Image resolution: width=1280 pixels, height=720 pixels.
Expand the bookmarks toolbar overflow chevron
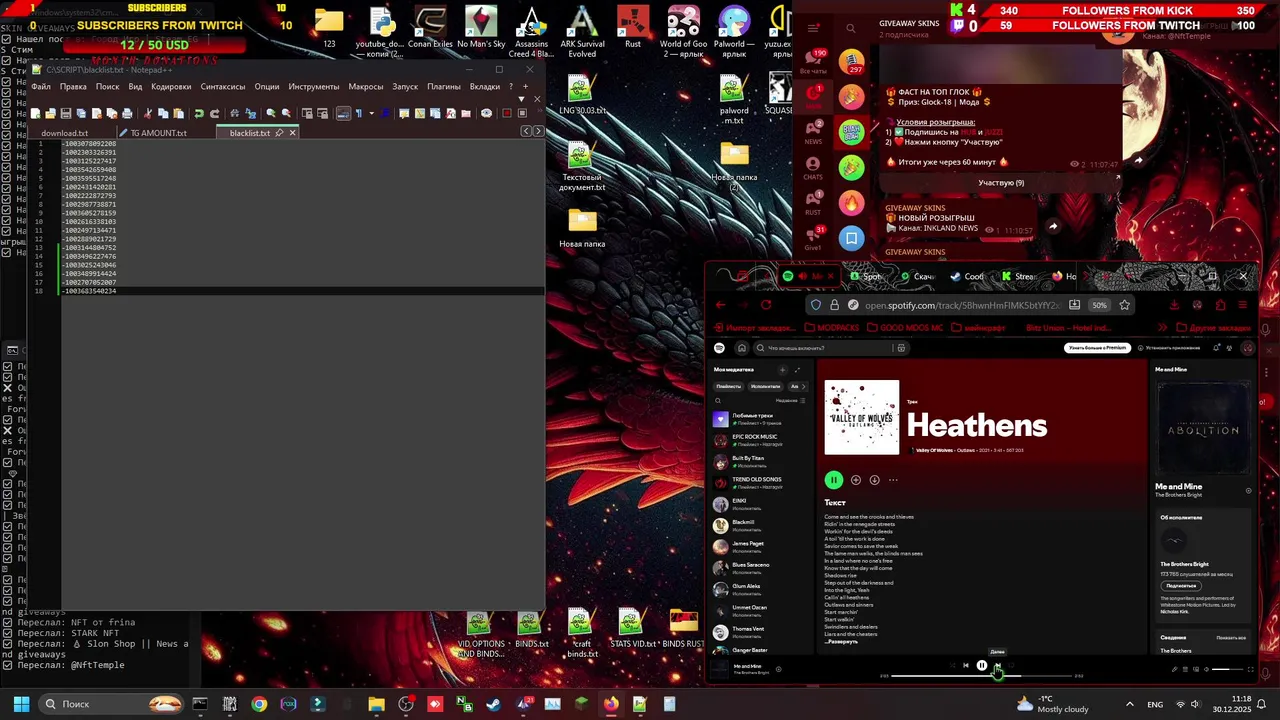(1162, 327)
